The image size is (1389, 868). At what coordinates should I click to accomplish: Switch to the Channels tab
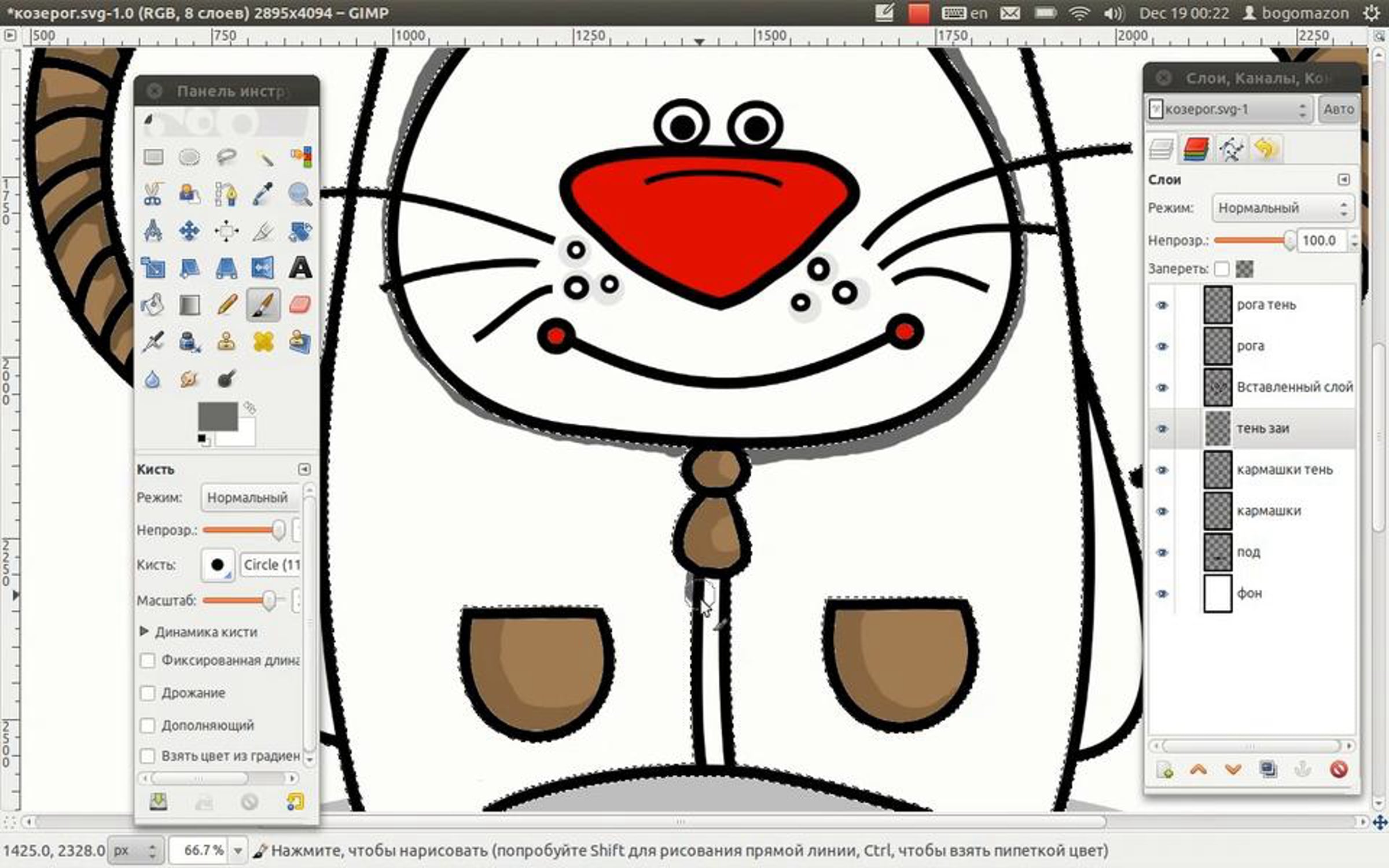tap(1196, 149)
